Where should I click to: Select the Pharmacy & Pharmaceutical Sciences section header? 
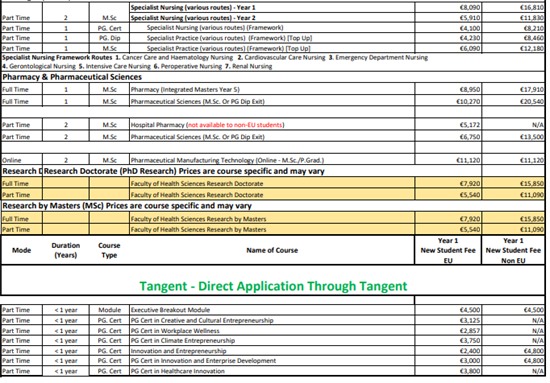coord(72,77)
